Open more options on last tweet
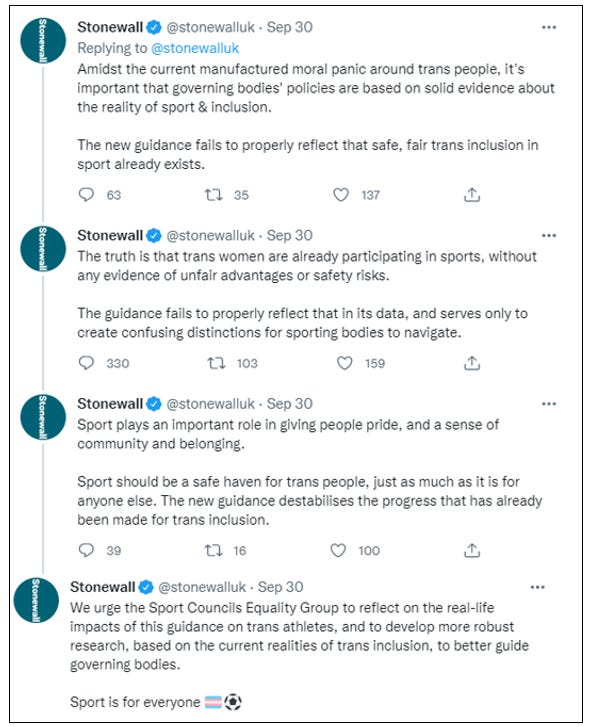The image size is (589, 727). point(537,587)
